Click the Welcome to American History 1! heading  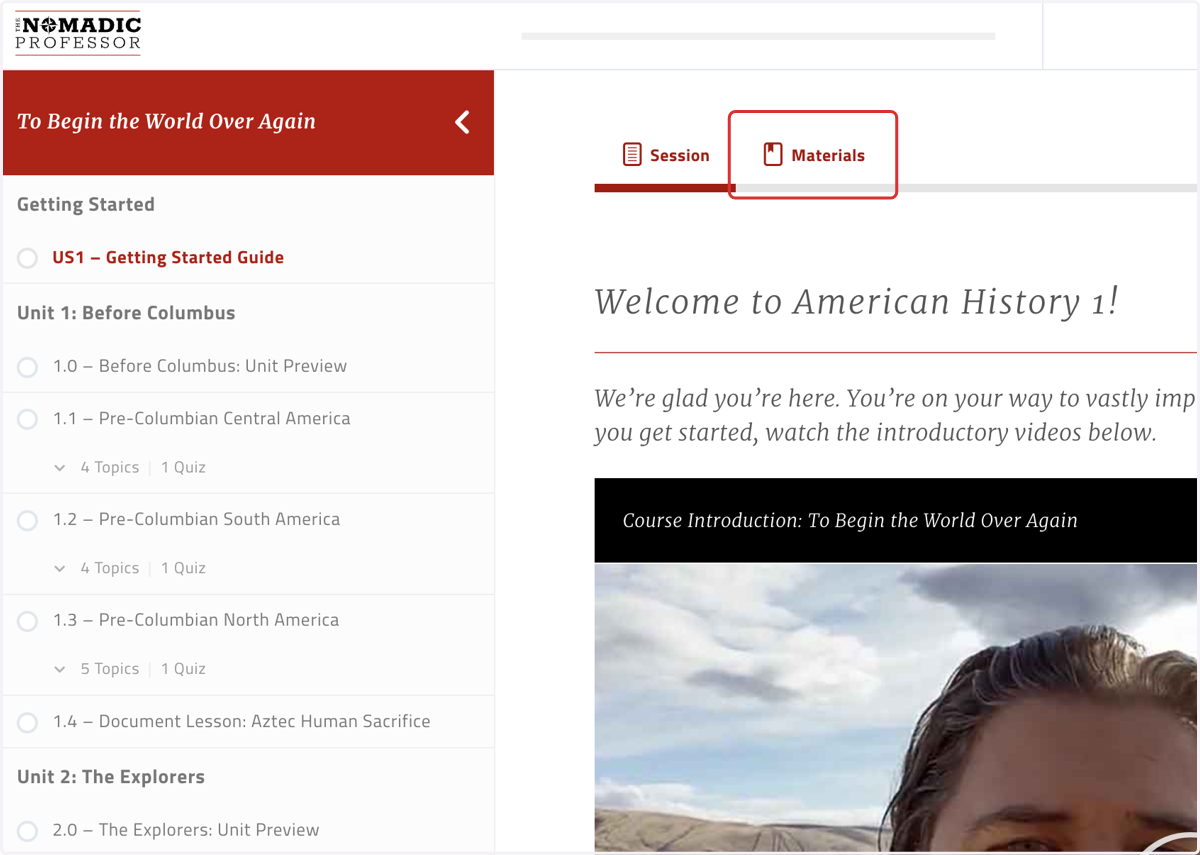point(856,301)
